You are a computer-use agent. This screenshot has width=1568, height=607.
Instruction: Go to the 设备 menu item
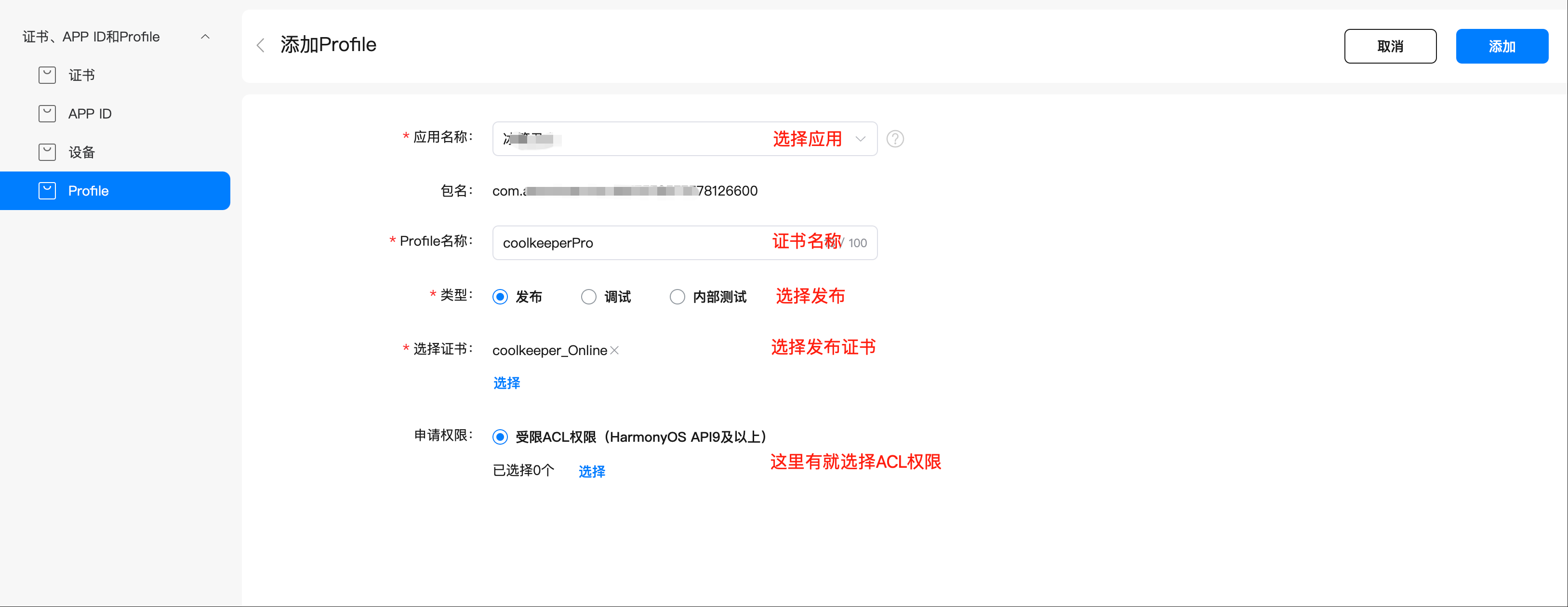click(81, 152)
